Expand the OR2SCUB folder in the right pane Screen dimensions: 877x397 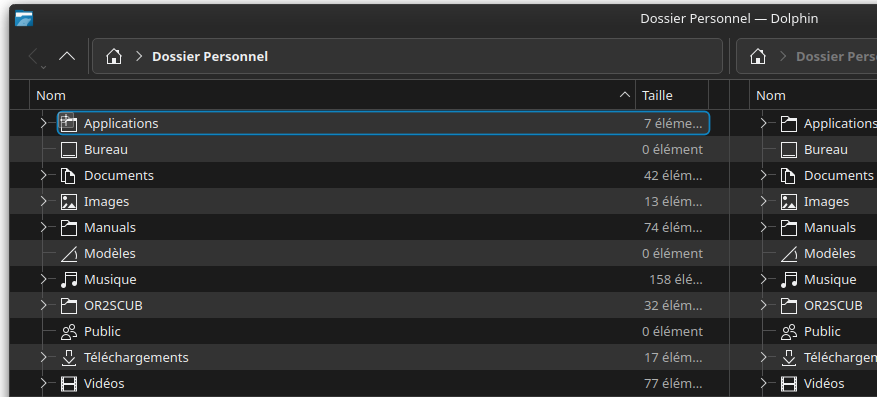coord(763,305)
